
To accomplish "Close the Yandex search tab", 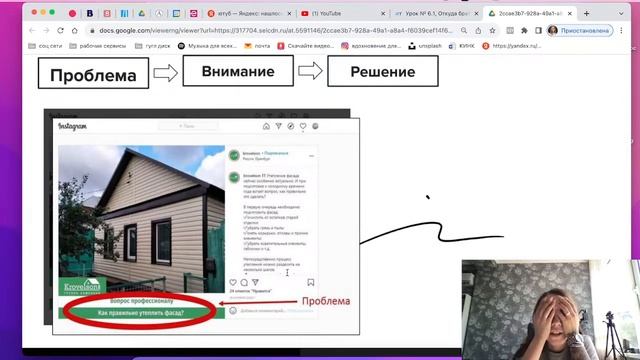I will point(289,13).
